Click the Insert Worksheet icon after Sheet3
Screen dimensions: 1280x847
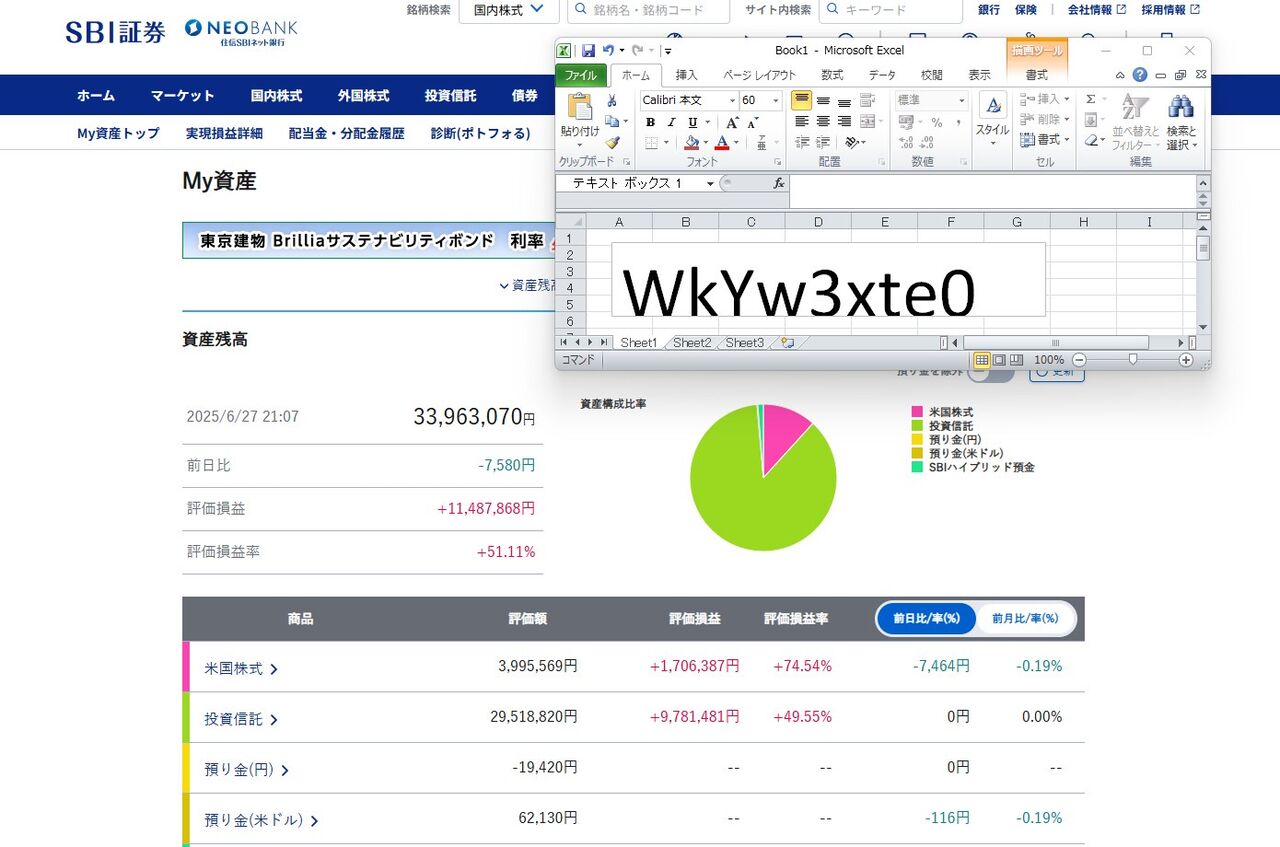click(787, 343)
